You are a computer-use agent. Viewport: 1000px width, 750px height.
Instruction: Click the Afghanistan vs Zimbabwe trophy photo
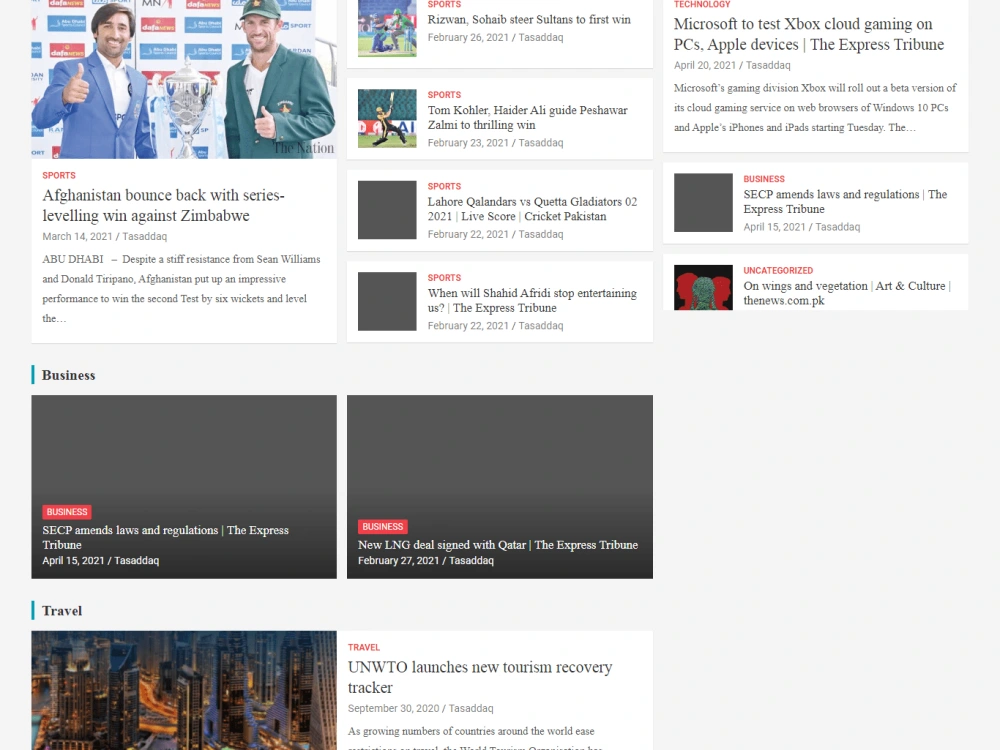184,79
